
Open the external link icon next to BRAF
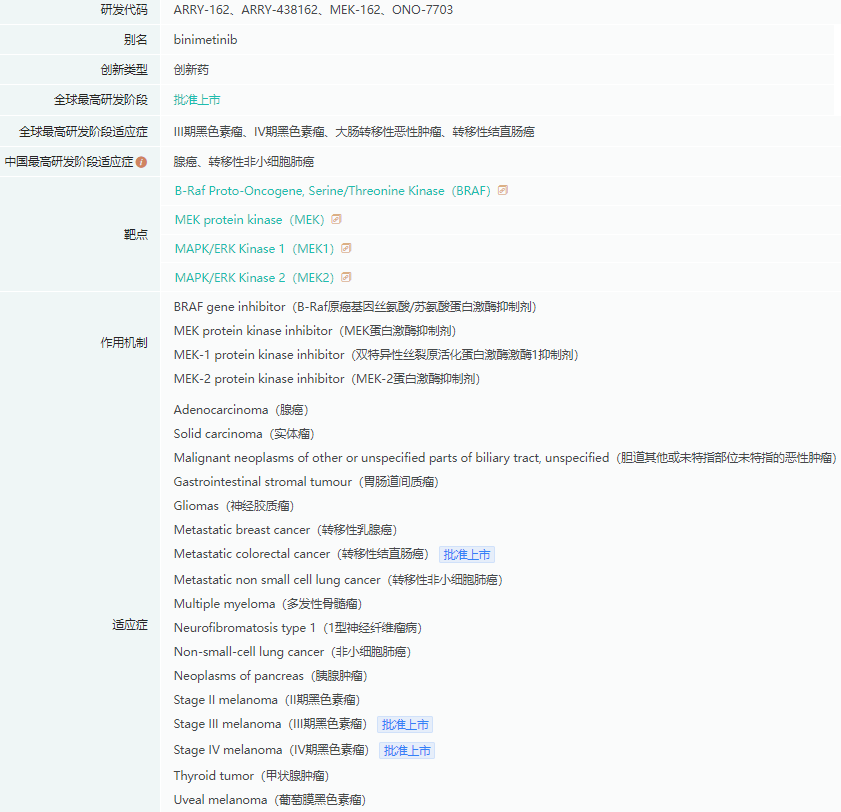click(x=503, y=190)
